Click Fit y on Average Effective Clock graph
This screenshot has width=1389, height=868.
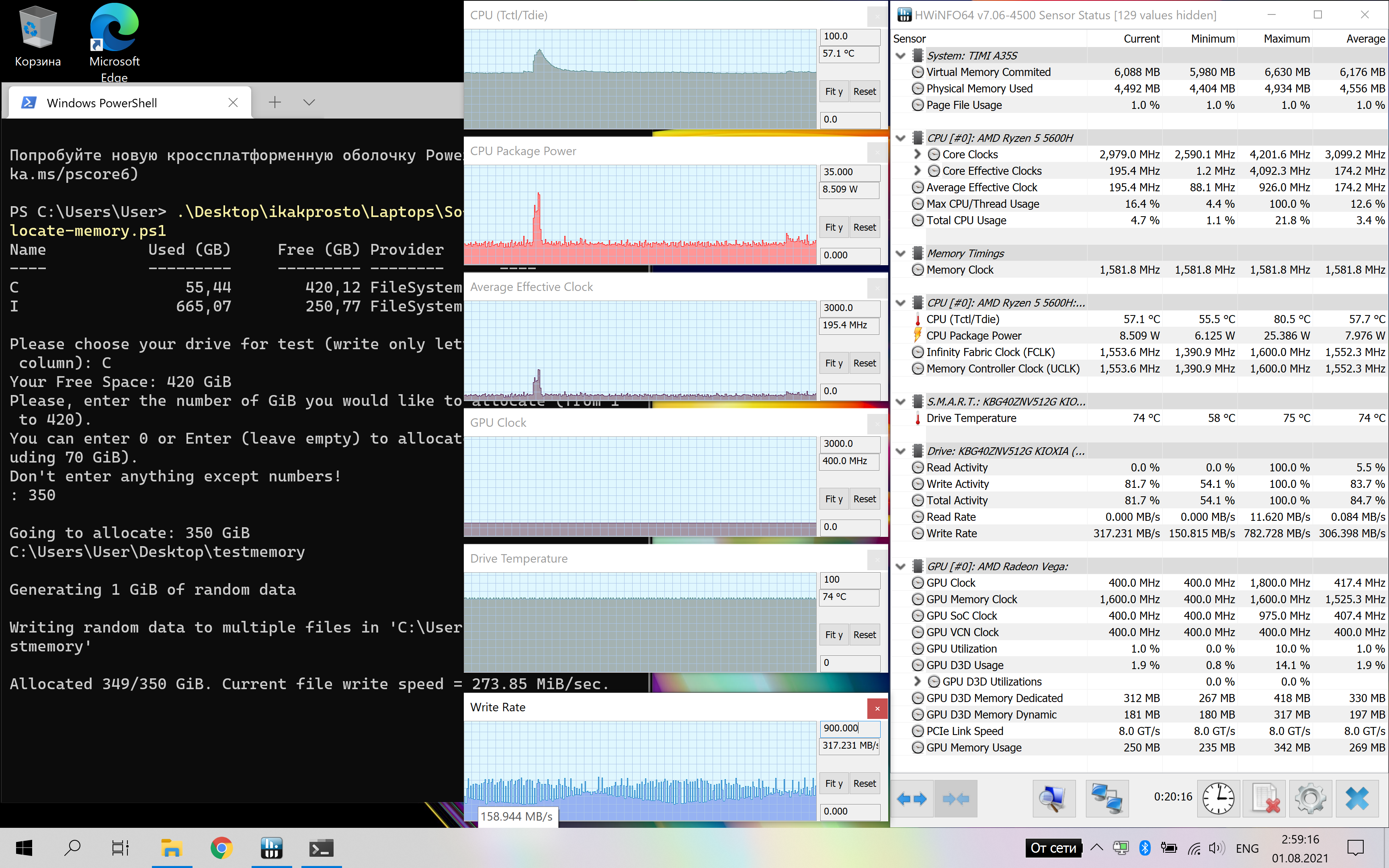pos(834,363)
